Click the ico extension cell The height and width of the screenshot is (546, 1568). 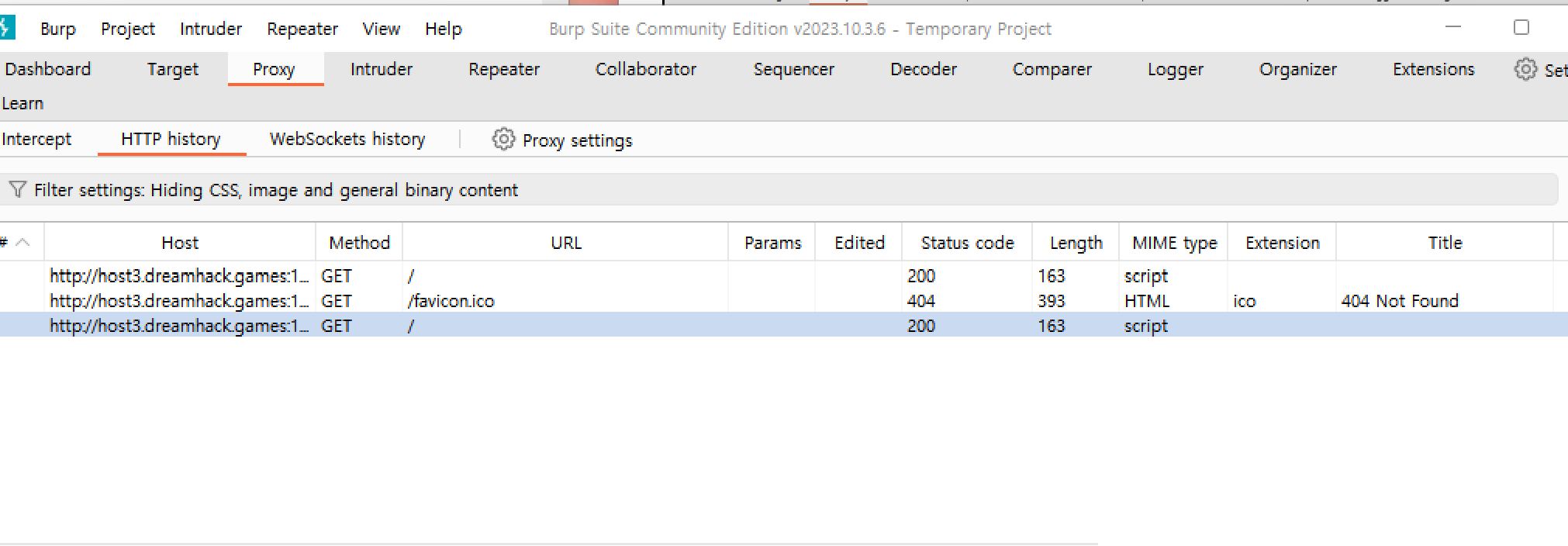pos(1245,300)
